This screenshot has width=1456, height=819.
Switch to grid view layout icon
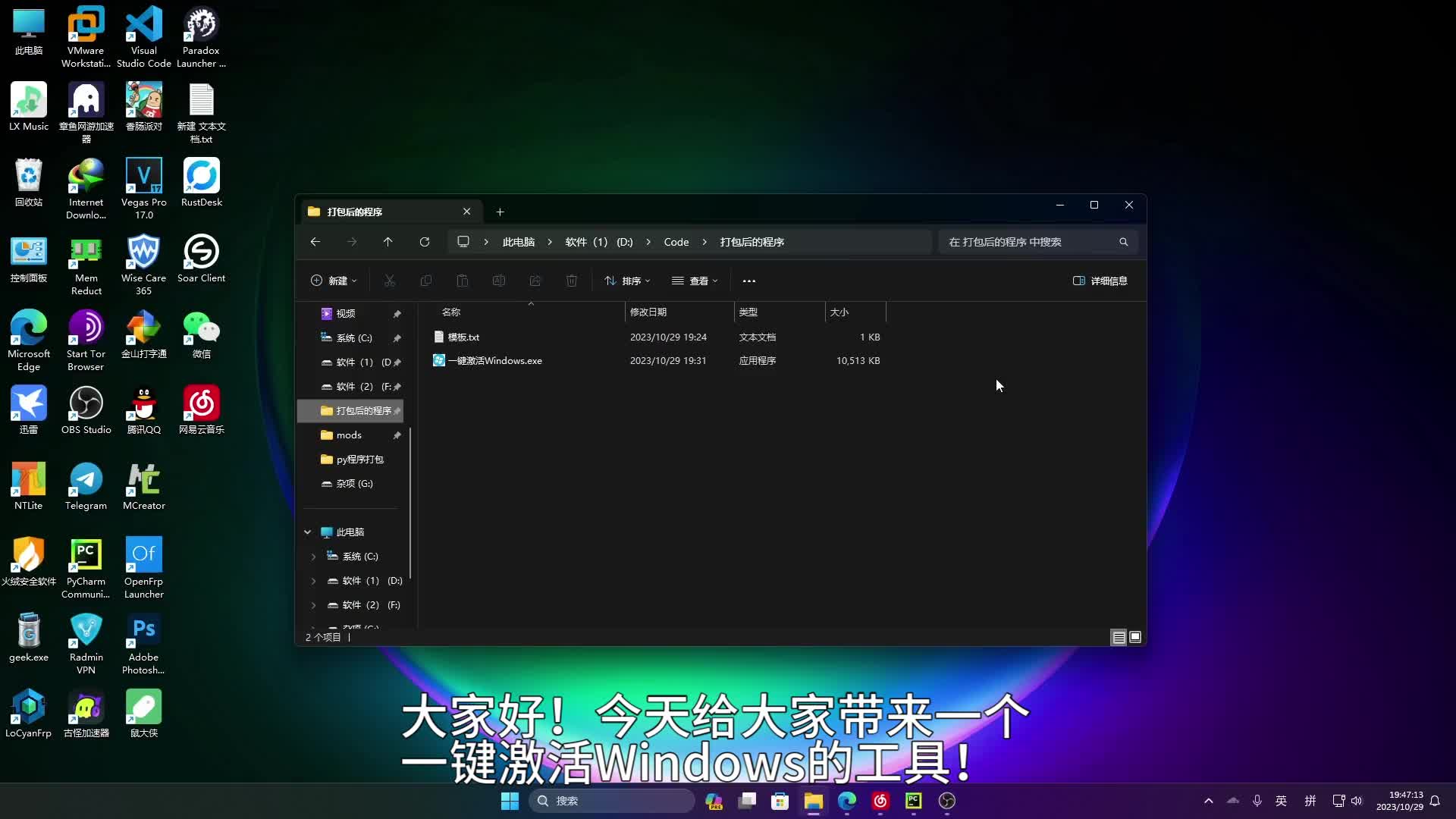point(1135,637)
